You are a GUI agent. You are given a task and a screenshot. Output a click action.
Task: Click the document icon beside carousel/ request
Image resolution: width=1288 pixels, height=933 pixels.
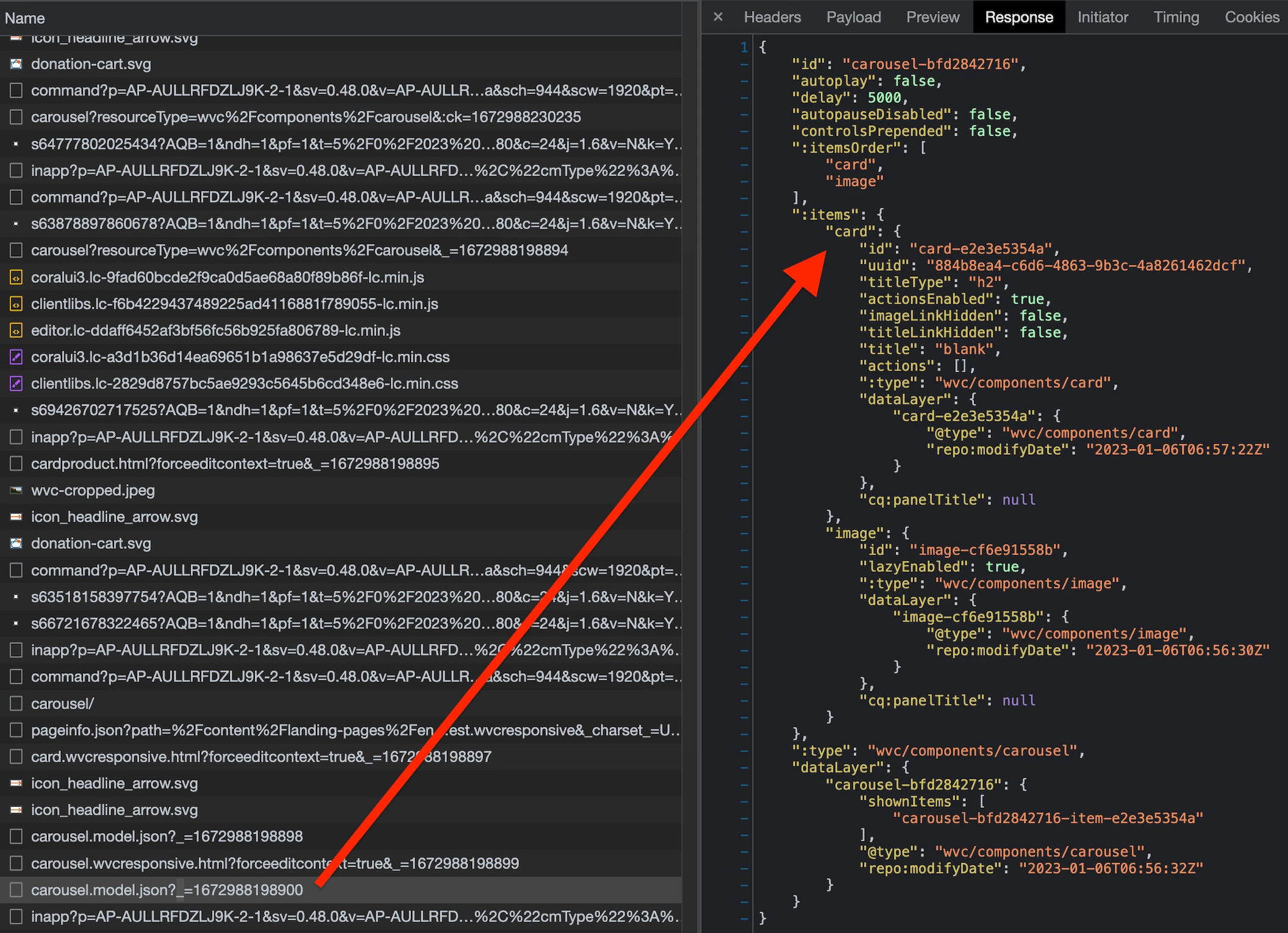pos(16,704)
